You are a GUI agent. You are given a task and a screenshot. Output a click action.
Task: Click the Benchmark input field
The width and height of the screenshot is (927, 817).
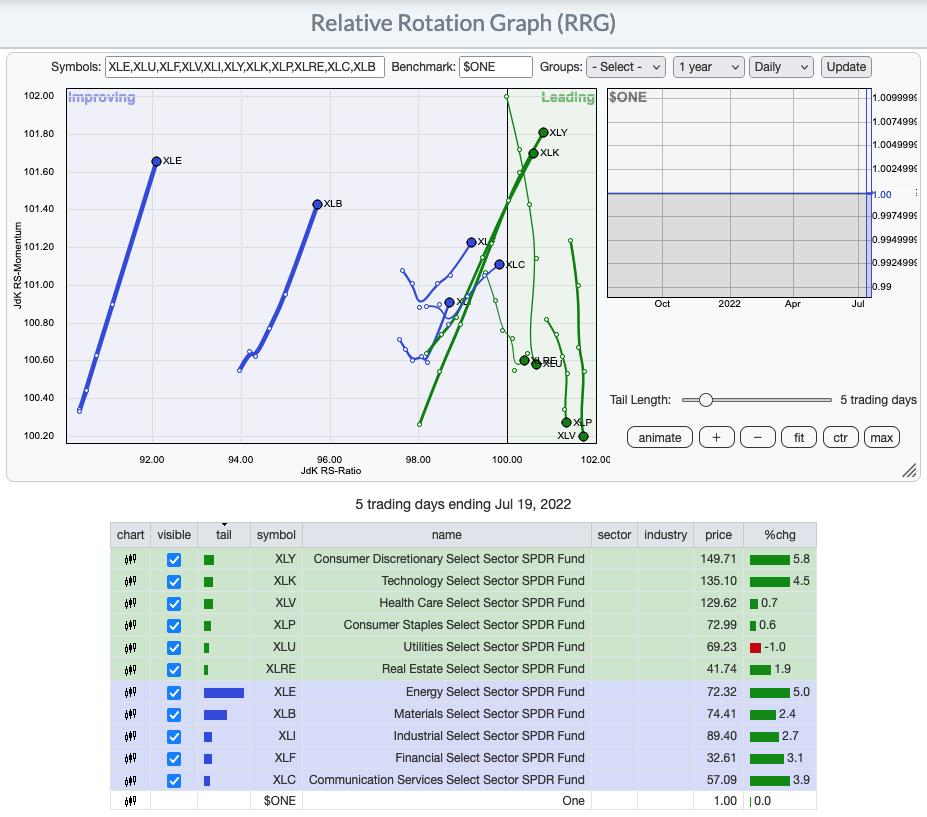pyautogui.click(x=495, y=67)
